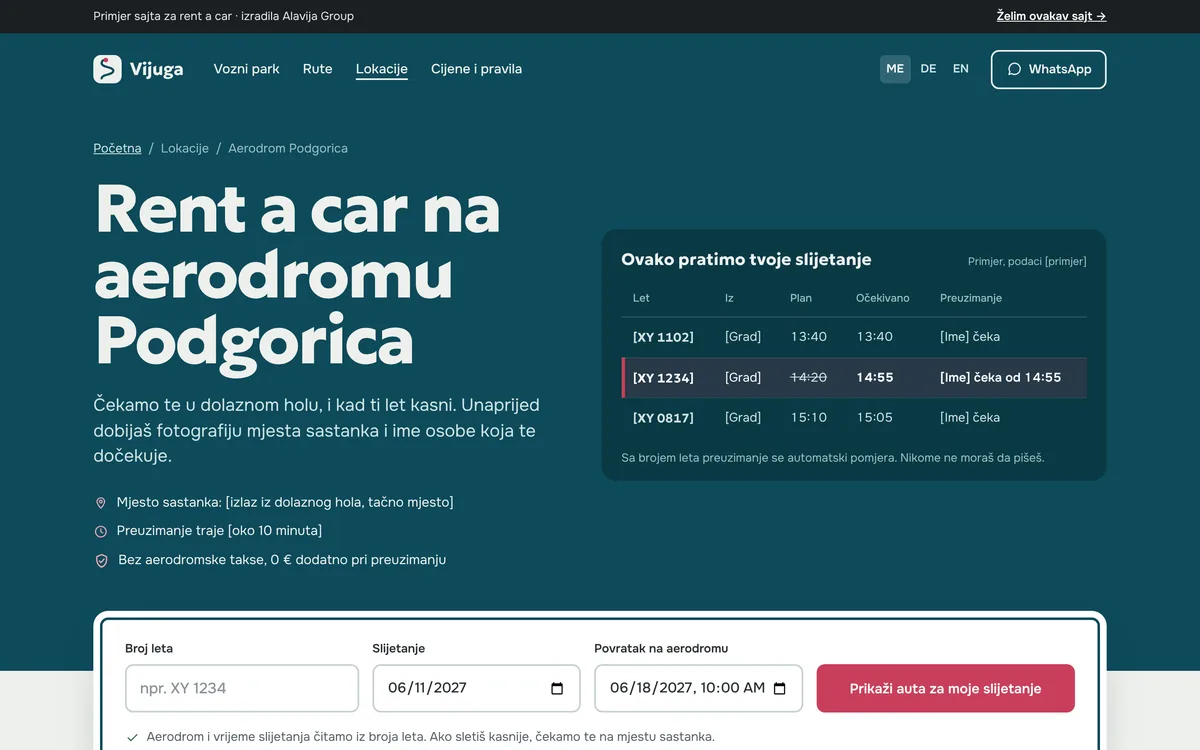
Task: Click the Vijuga brand name
Action: [156, 69]
